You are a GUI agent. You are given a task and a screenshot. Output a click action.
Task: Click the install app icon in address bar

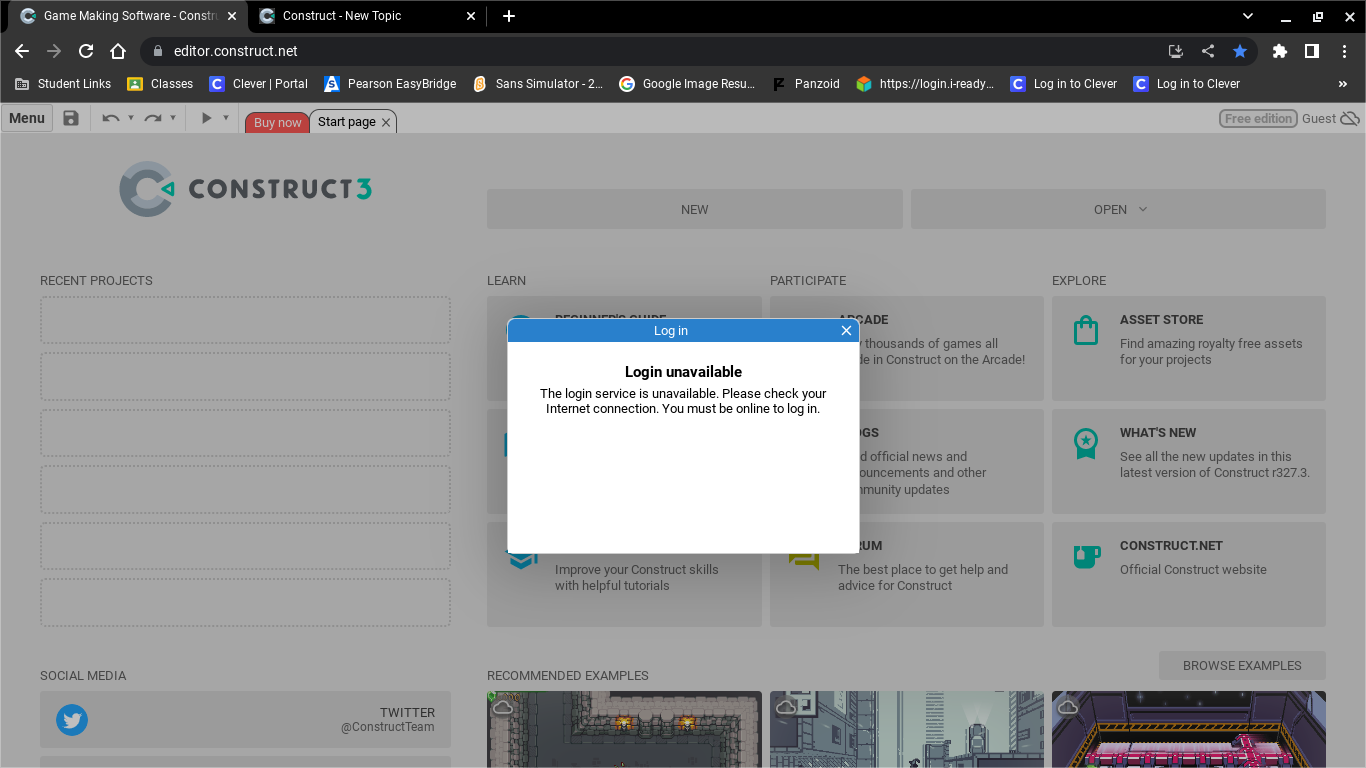click(x=1176, y=51)
